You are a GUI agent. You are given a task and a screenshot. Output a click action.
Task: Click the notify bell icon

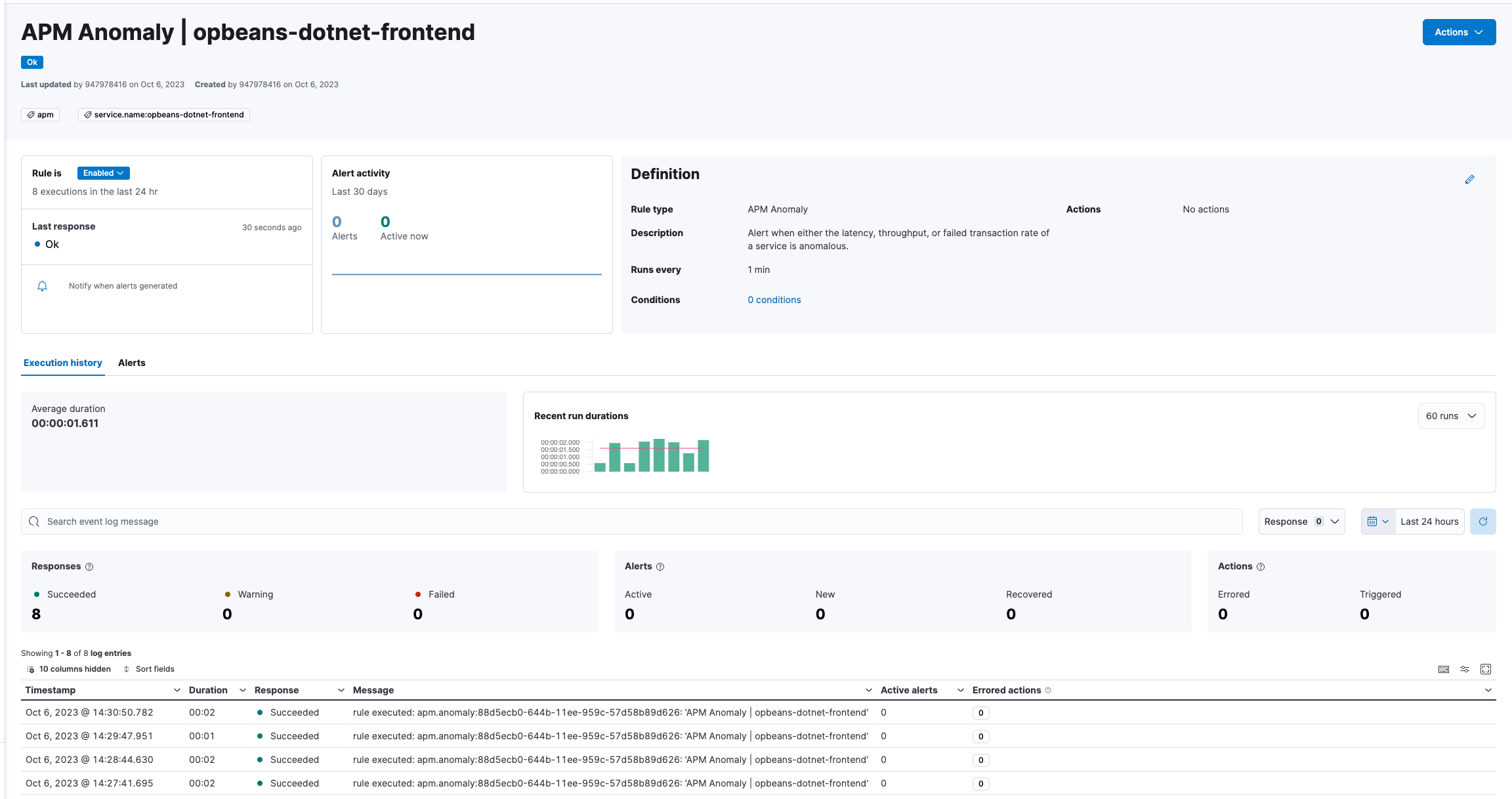click(x=43, y=286)
